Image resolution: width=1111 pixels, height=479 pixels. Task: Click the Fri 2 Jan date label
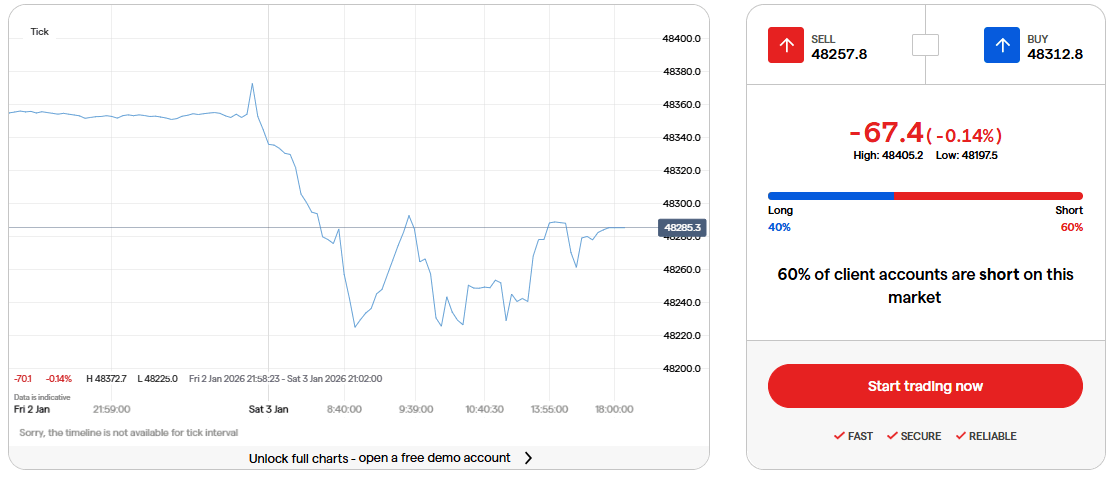(x=31, y=409)
